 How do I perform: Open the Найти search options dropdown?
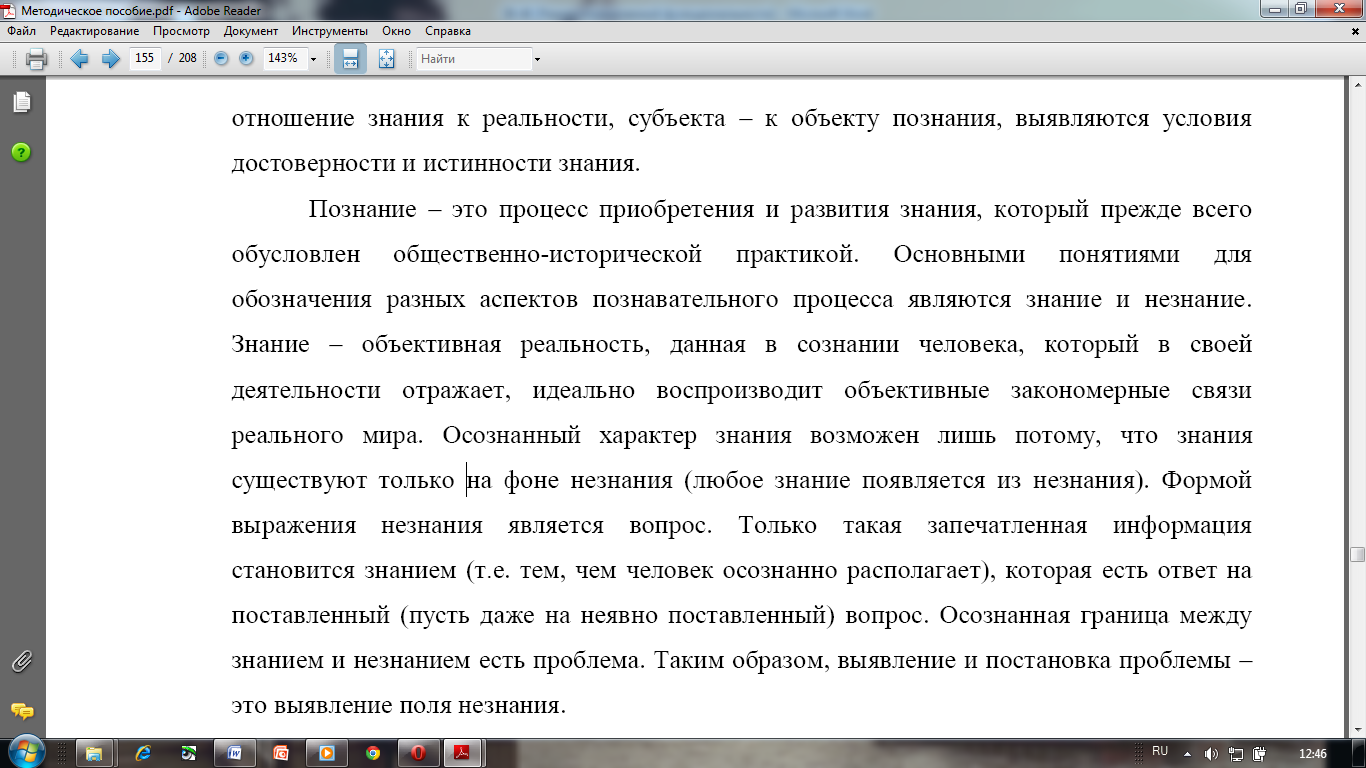click(538, 59)
